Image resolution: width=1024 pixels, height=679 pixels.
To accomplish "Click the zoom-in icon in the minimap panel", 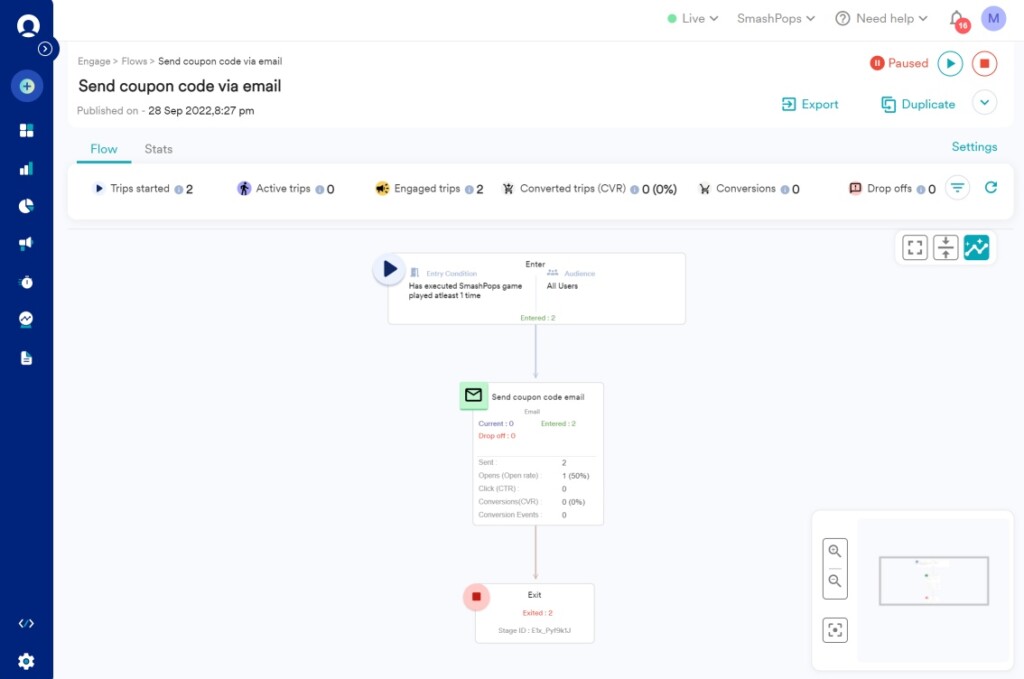I will (835, 550).
